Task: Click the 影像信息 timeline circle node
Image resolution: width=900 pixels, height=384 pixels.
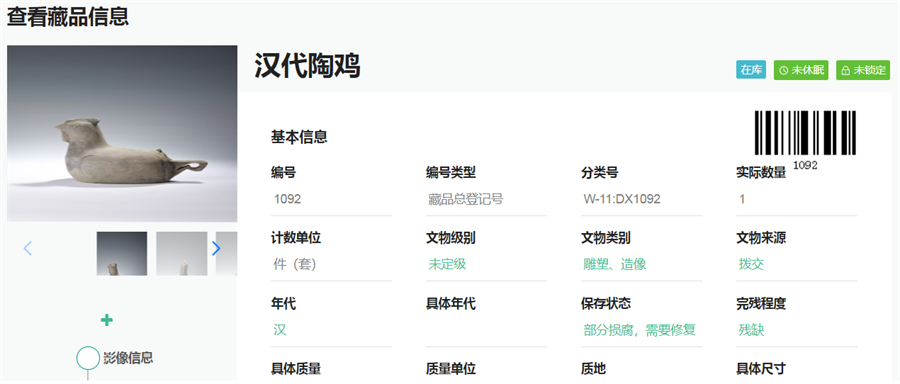Action: click(x=88, y=358)
